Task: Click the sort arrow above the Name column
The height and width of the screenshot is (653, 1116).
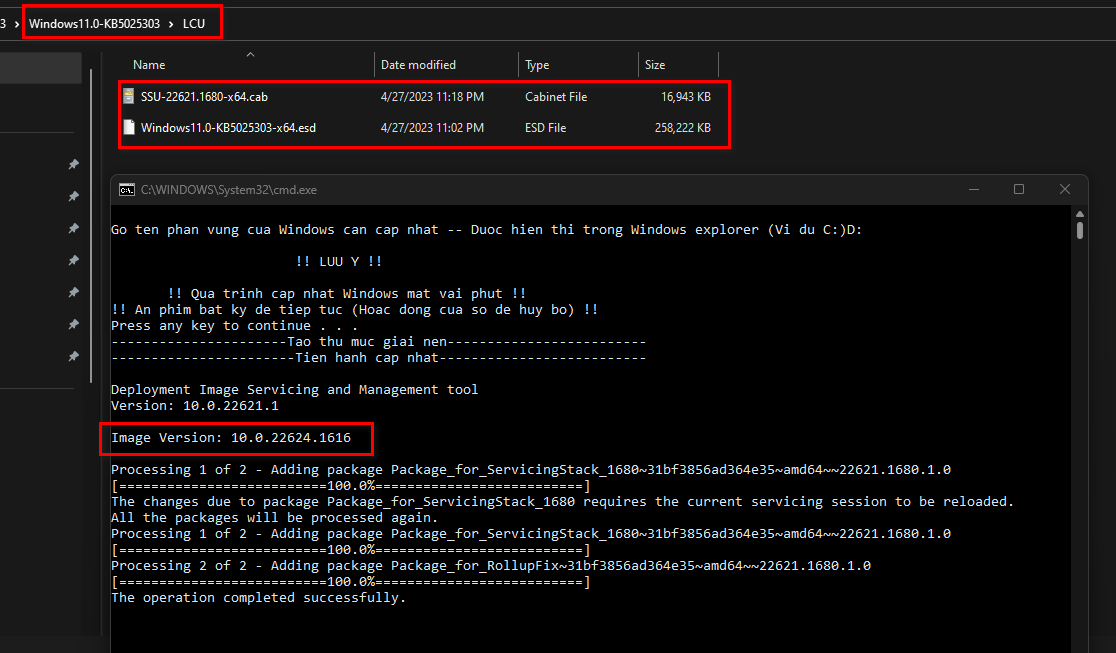Action: pyautogui.click(x=251, y=55)
